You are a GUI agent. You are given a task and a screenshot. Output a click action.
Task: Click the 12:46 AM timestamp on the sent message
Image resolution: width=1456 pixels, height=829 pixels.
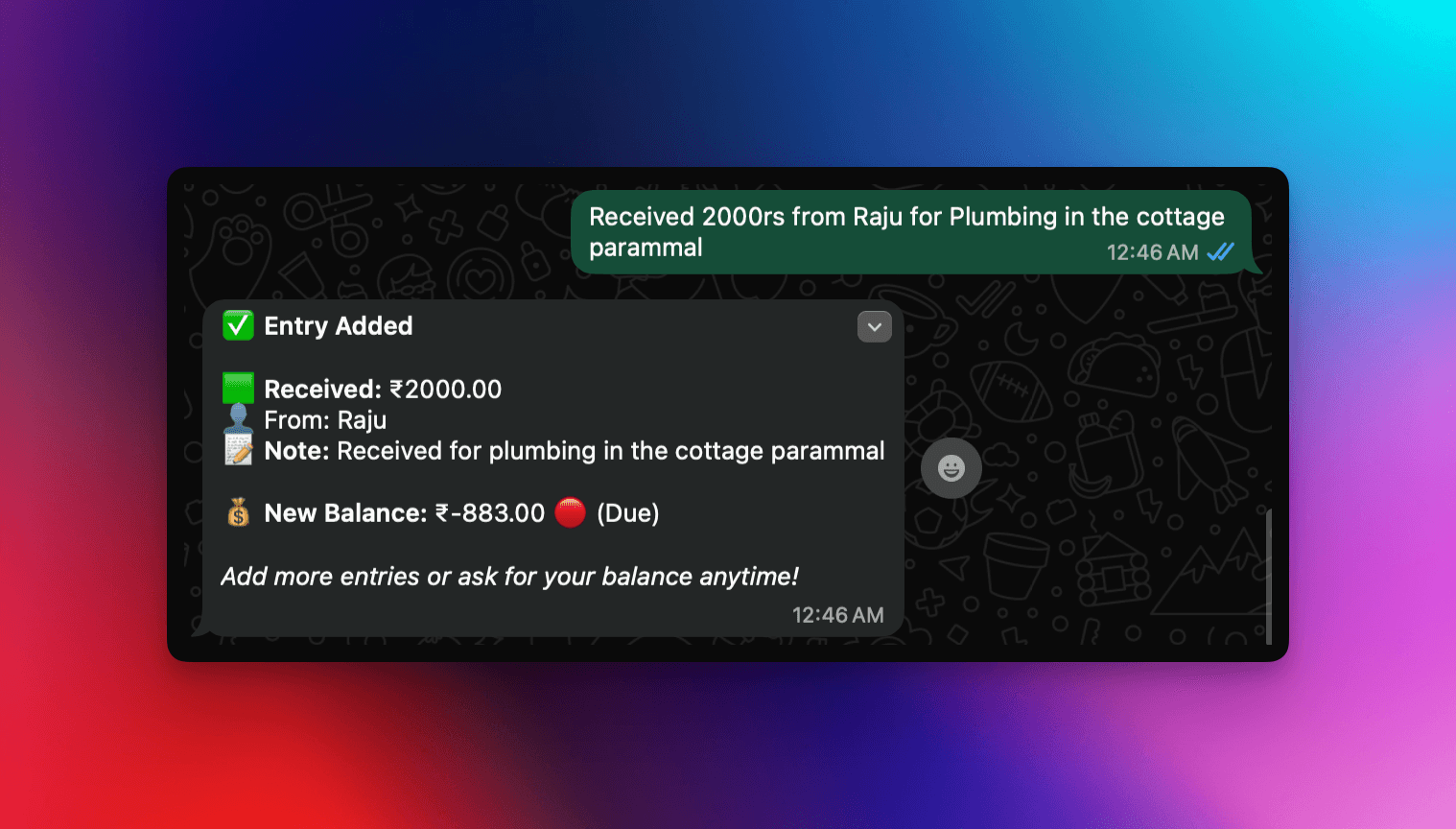(x=1152, y=252)
